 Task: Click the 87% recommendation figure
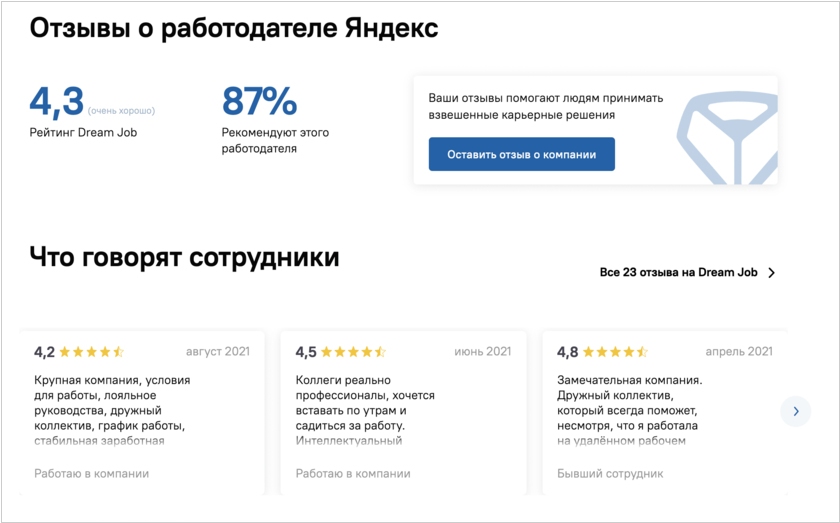259,101
